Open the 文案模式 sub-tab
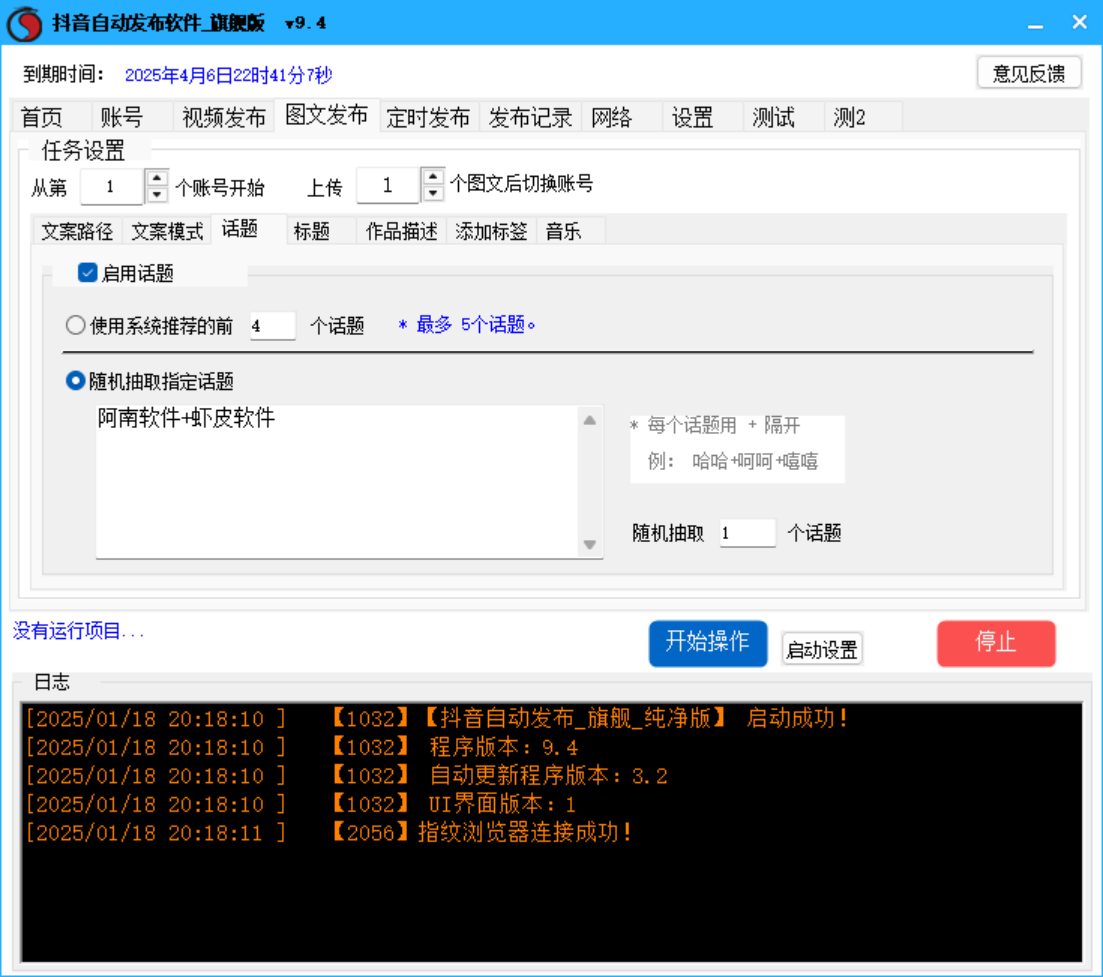 coord(167,231)
